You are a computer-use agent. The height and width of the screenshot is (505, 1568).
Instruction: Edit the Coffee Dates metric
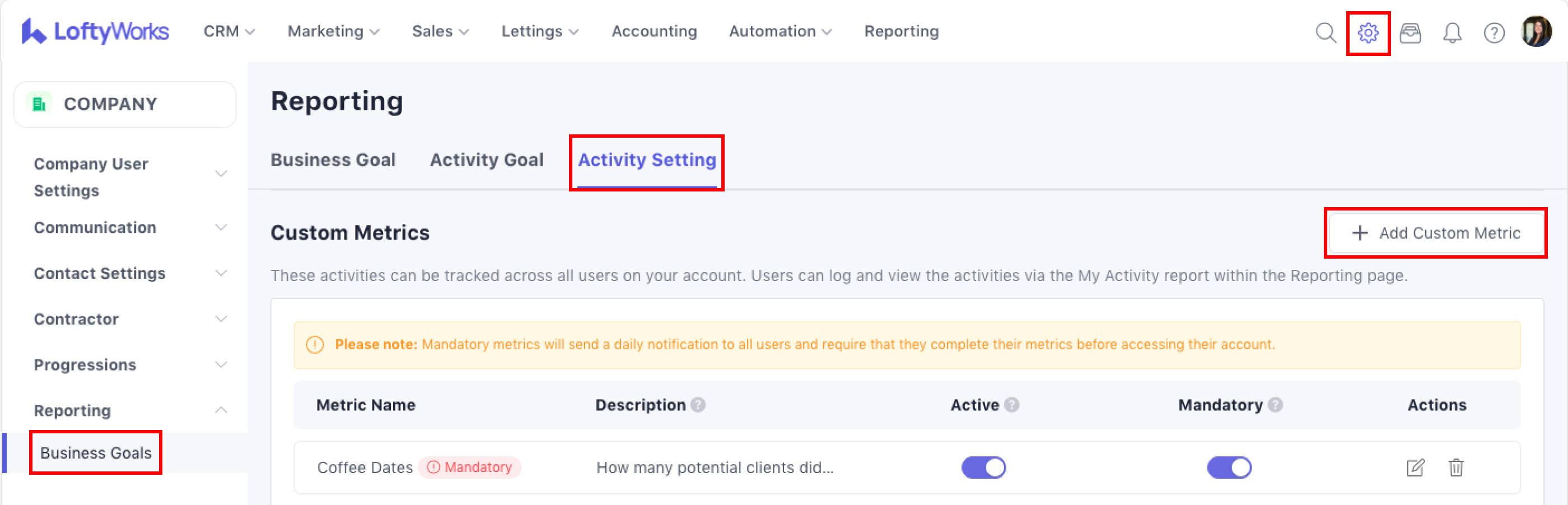(x=1415, y=467)
